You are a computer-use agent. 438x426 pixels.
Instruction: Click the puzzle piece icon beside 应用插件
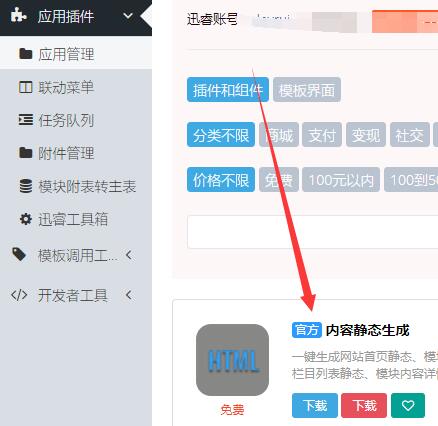click(18, 15)
